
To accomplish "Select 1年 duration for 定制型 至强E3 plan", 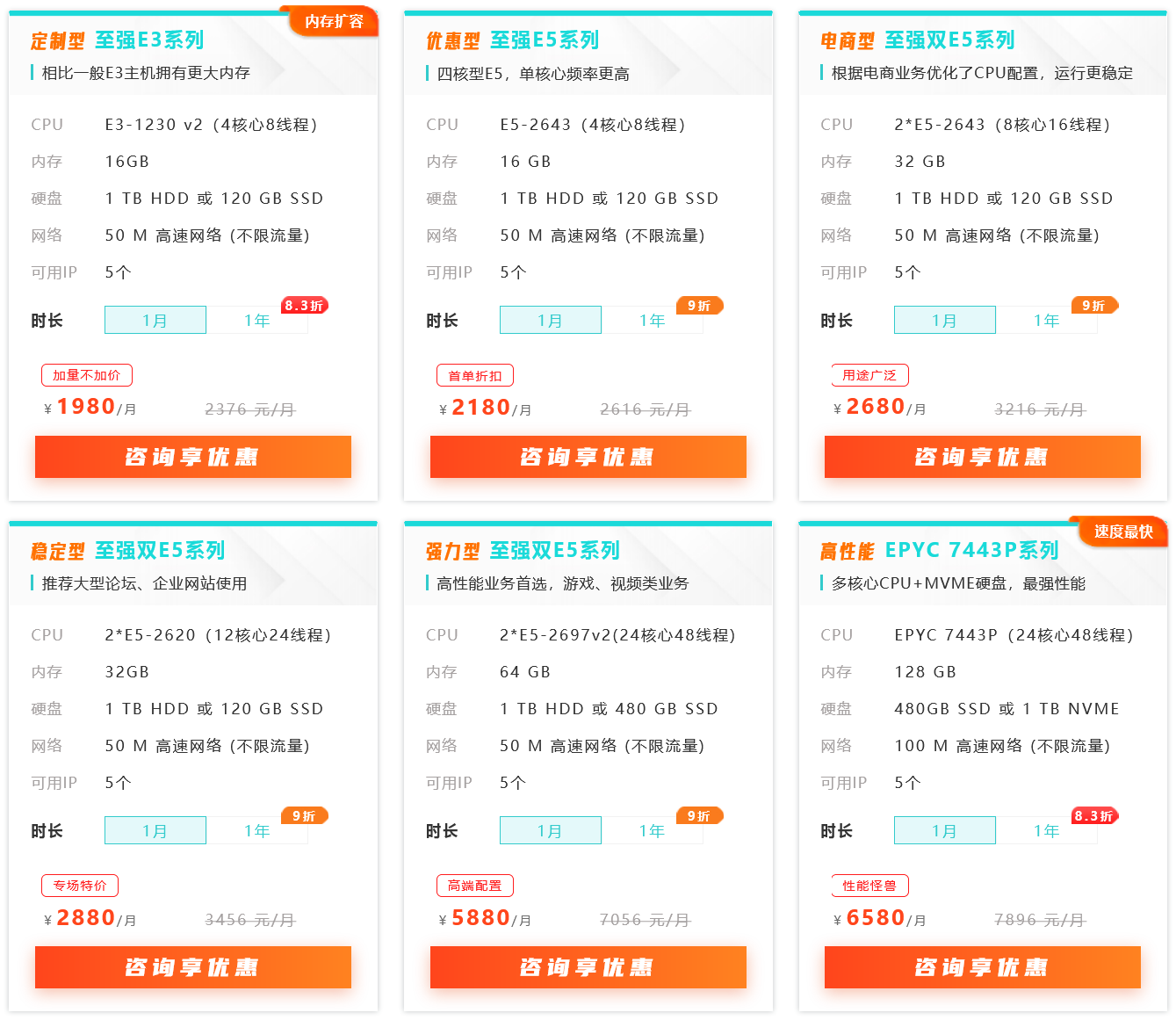I will tap(257, 321).
